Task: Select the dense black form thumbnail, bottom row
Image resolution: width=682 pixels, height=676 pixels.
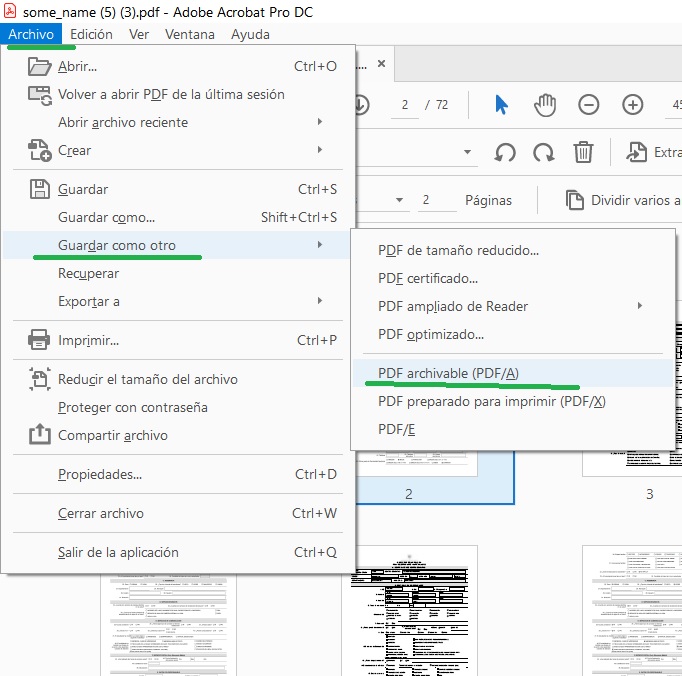Action: tap(409, 610)
